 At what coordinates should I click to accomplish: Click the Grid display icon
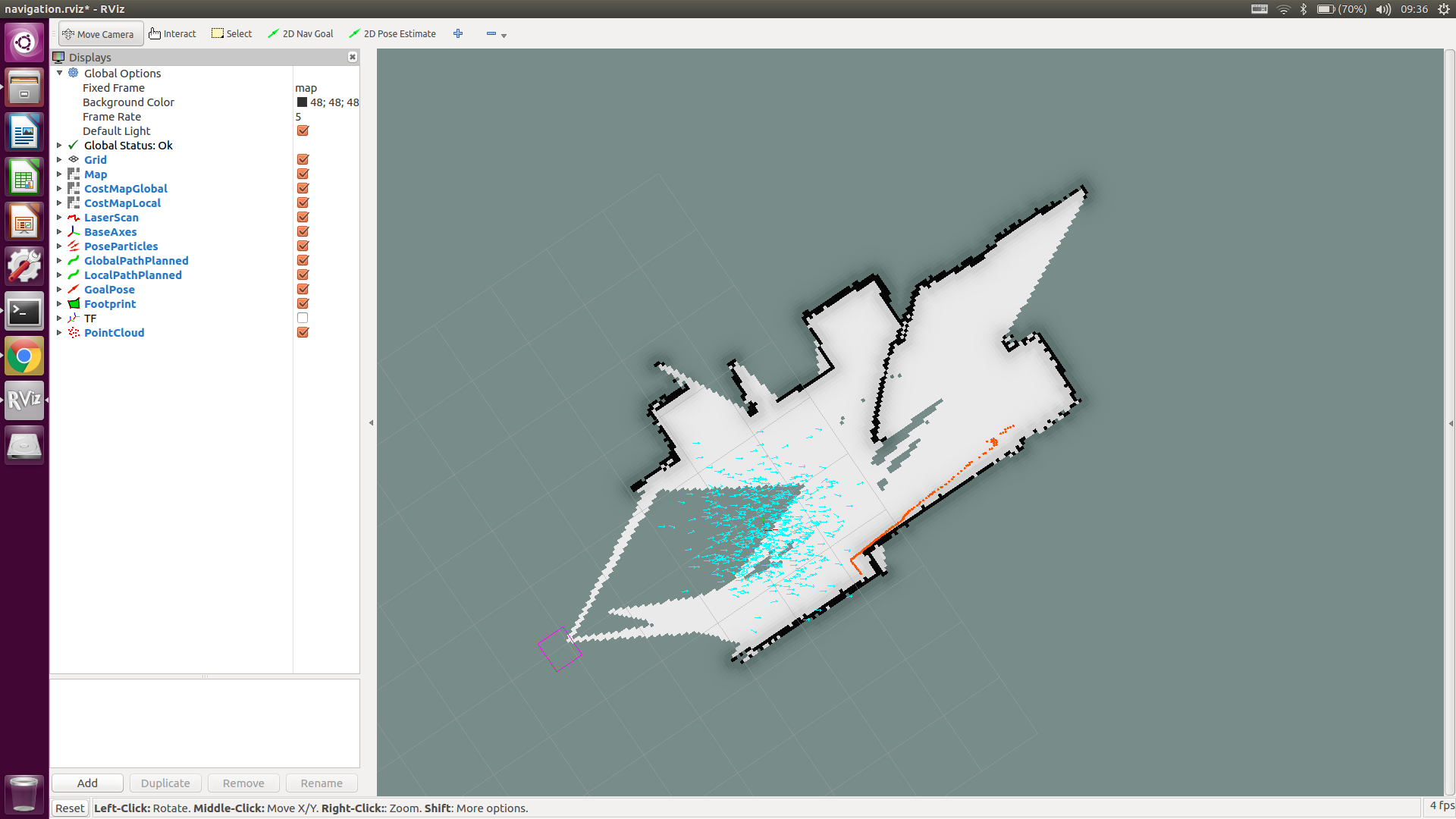74,159
